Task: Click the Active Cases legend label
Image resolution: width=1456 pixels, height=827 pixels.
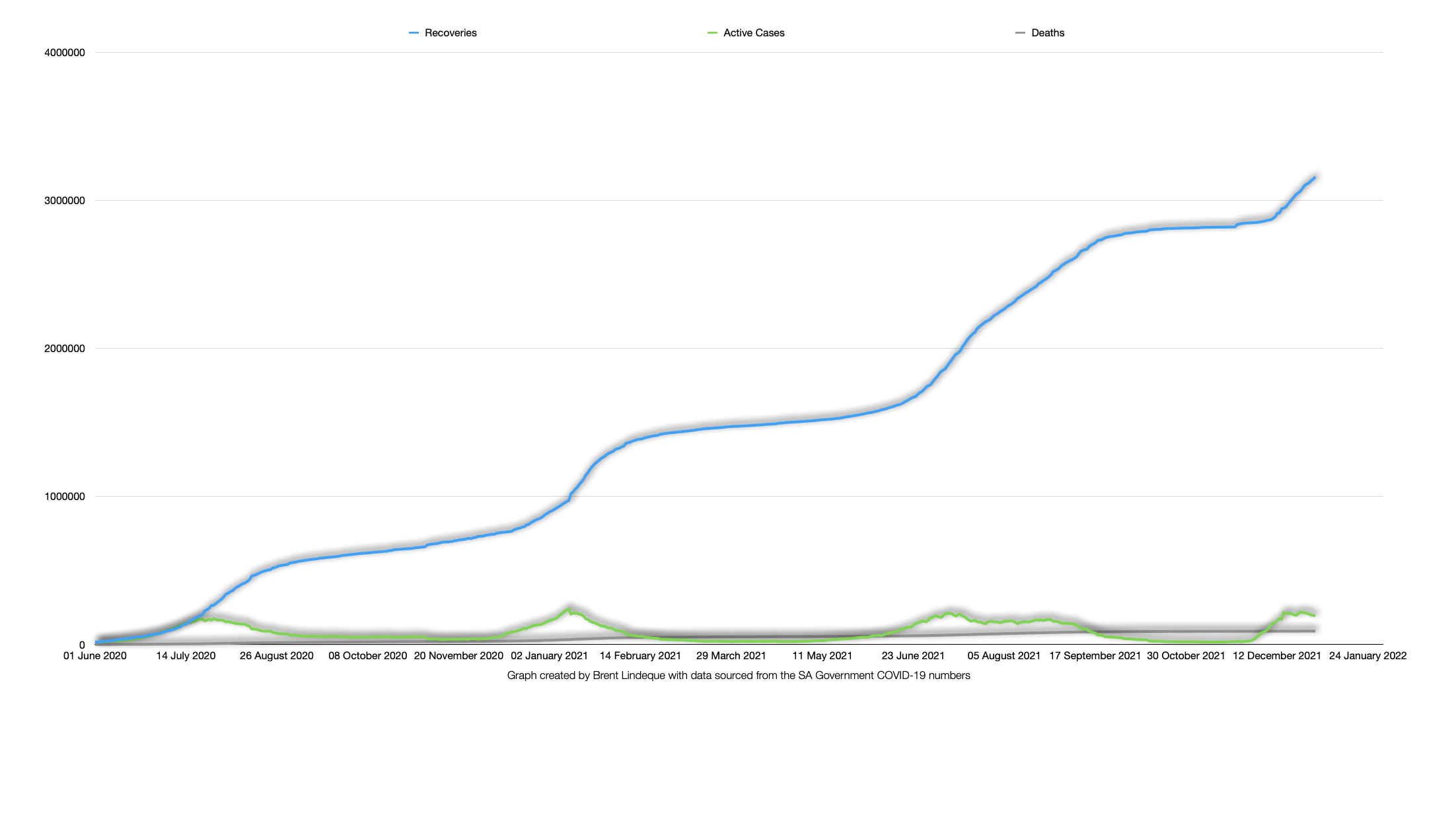Action: (x=754, y=33)
